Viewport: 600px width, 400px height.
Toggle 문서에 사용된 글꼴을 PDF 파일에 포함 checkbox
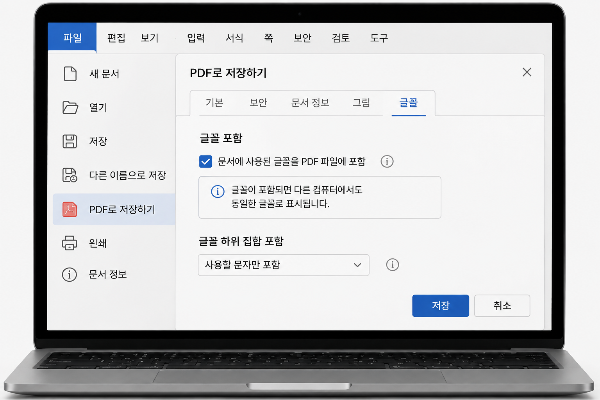click(x=205, y=162)
